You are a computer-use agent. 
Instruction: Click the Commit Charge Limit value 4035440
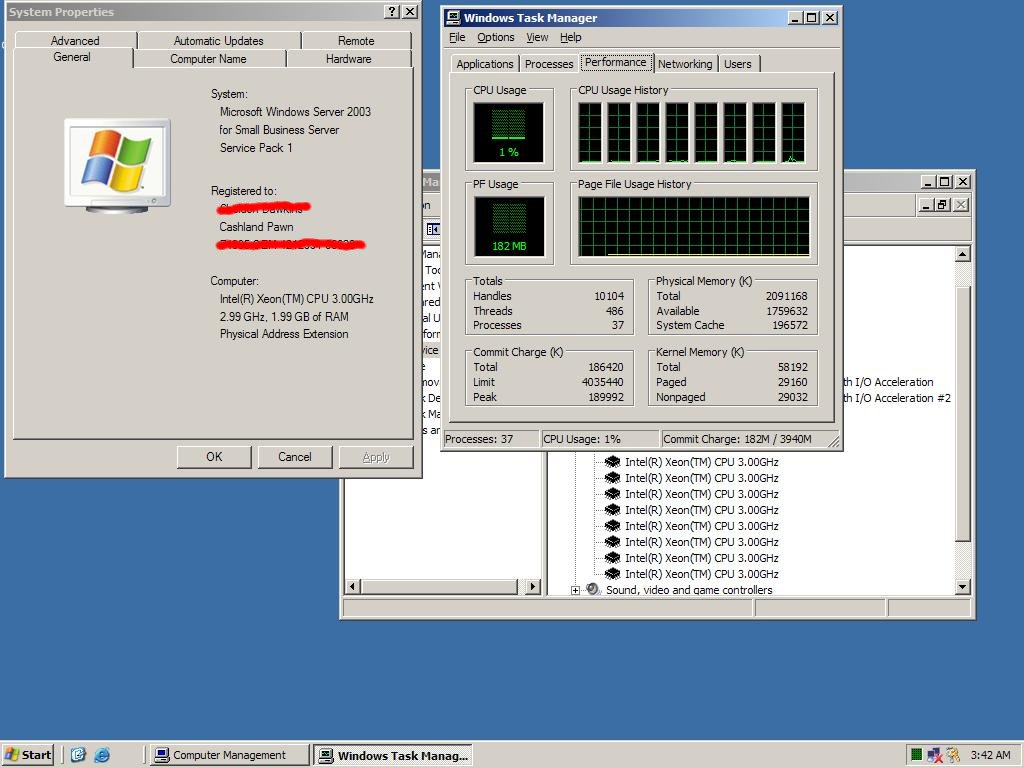coord(602,382)
